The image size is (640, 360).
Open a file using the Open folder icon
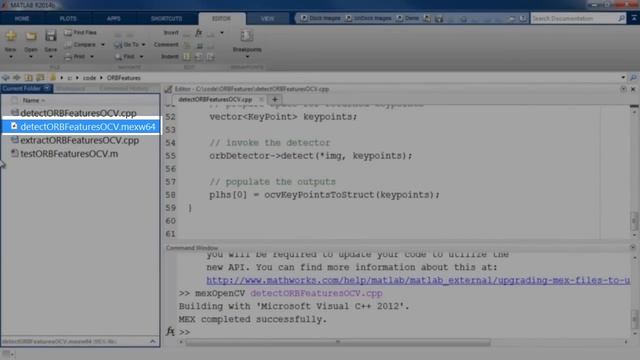tap(31, 36)
